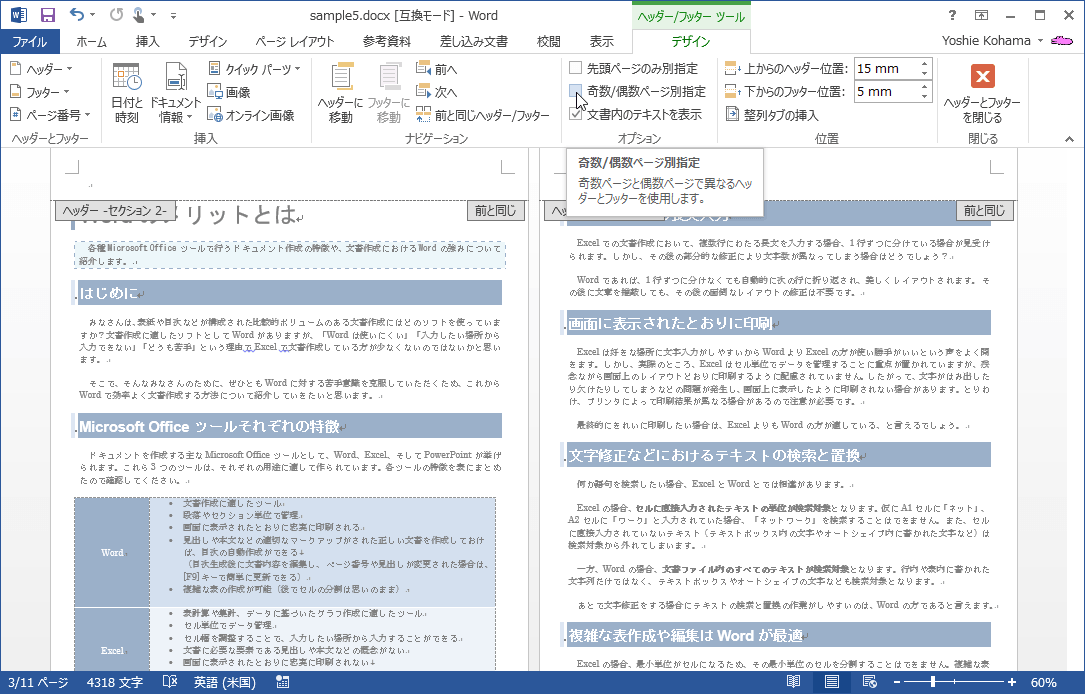Uncheck 文書内のテキストを表示 checkbox
This screenshot has height=694, width=1085.
click(x=575, y=114)
